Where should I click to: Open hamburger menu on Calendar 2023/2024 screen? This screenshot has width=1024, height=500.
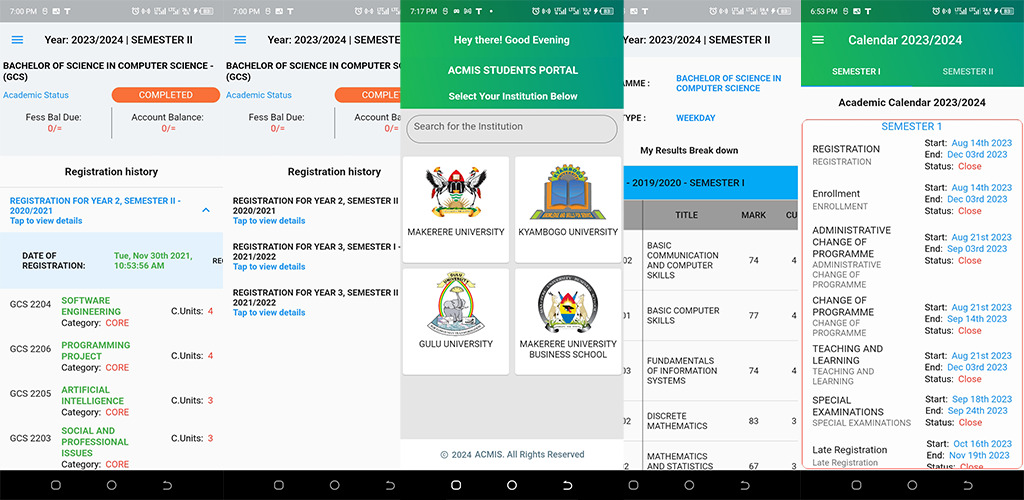click(x=818, y=40)
